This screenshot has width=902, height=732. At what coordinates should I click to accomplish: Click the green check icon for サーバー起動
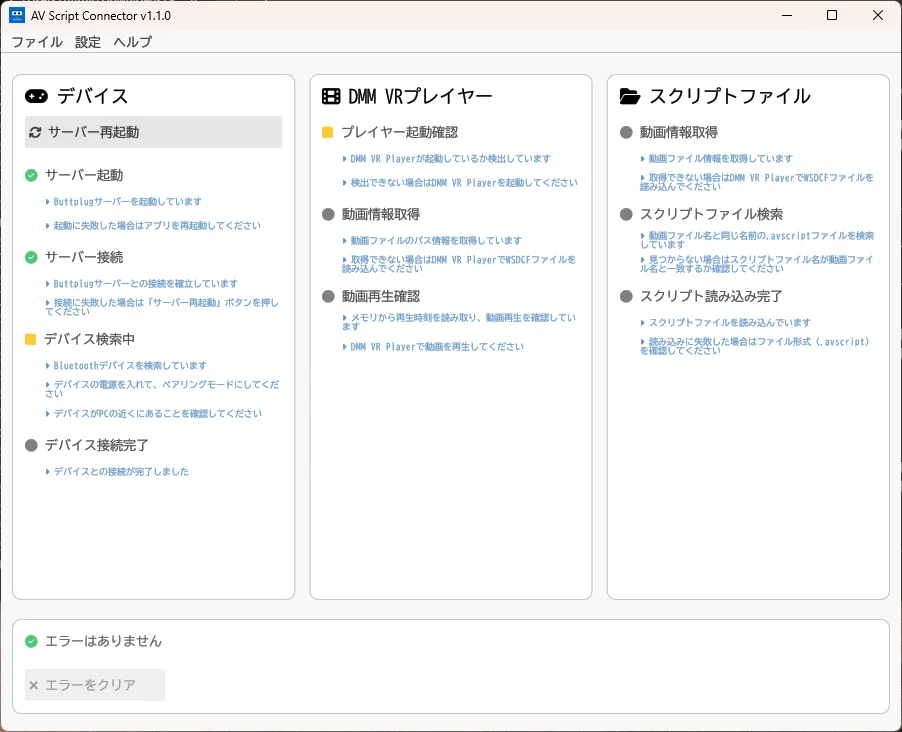[31, 175]
